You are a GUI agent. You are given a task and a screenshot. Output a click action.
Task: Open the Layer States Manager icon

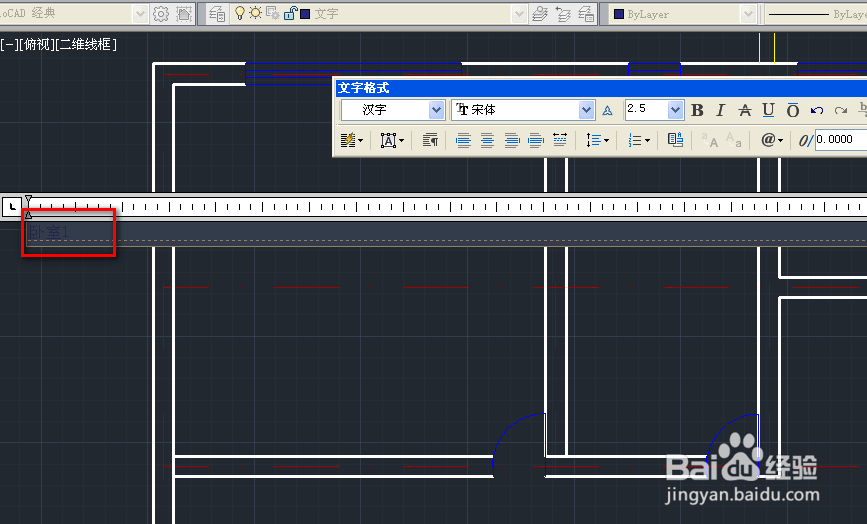586,14
